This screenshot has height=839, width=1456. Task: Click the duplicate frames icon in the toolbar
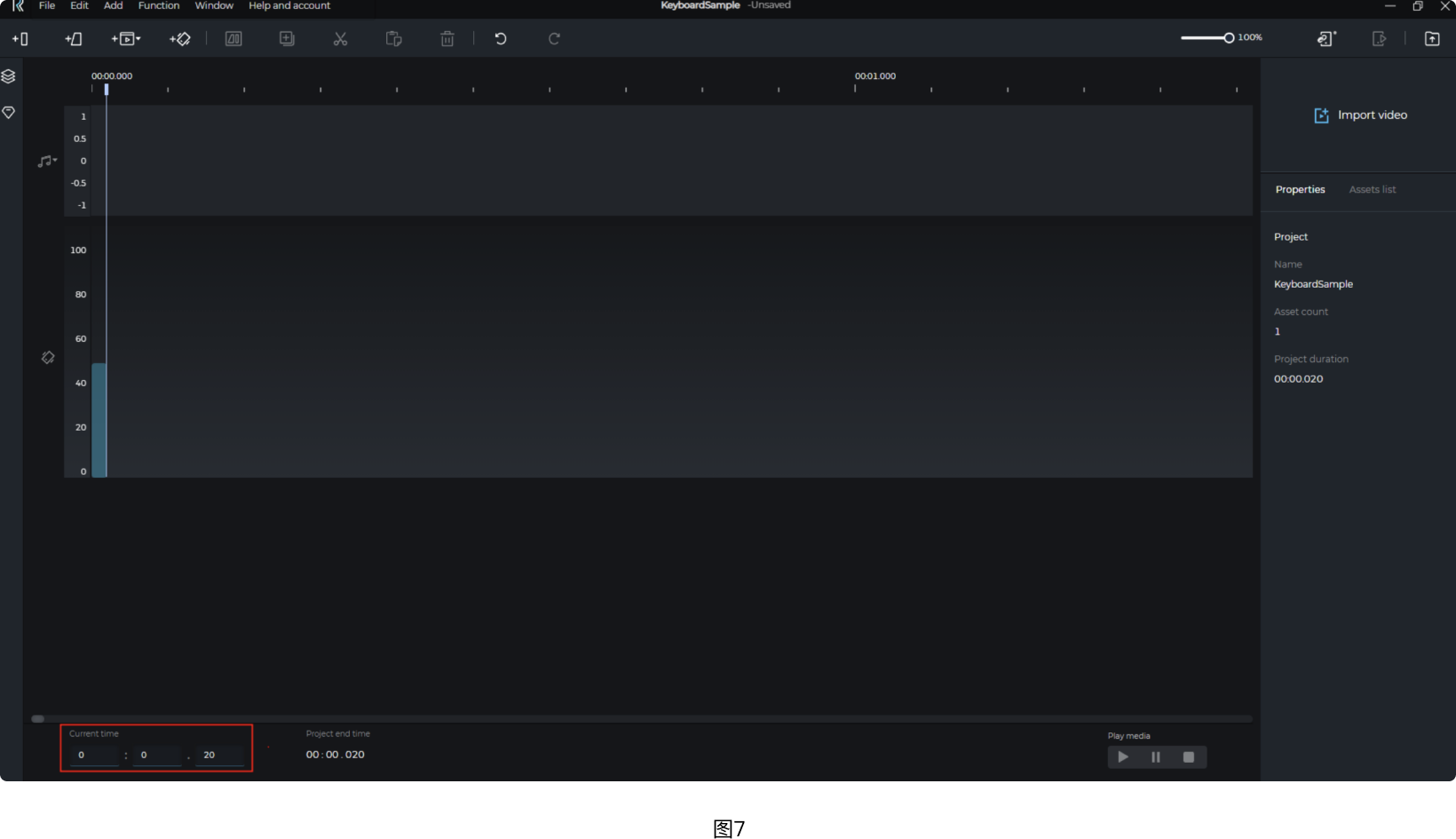tap(286, 38)
